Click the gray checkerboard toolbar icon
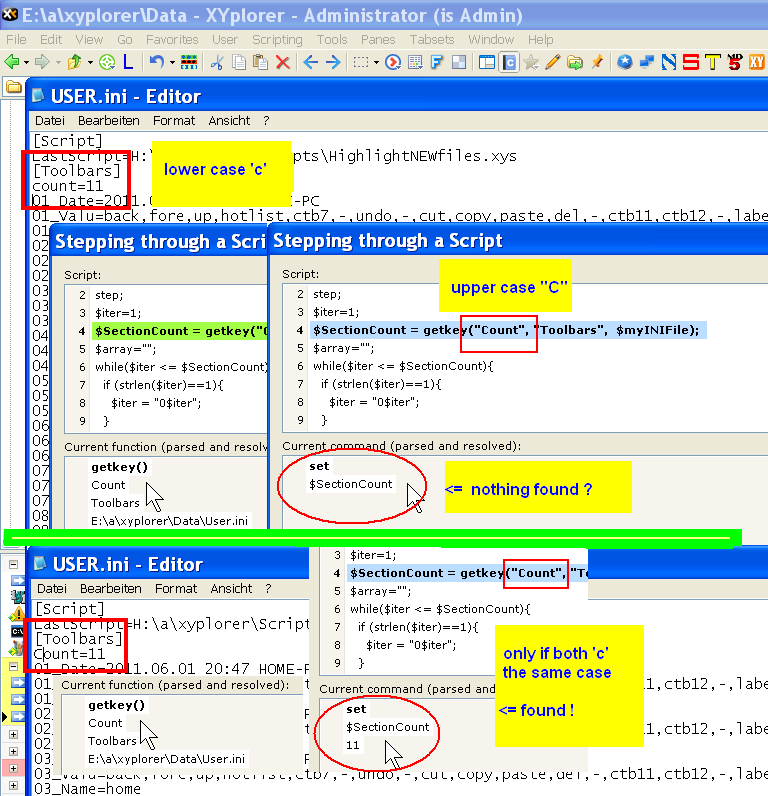The height and width of the screenshot is (796, 768). coord(459,62)
